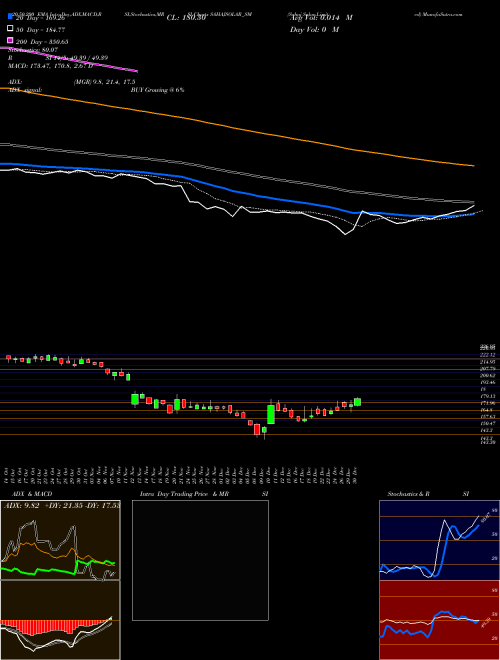Screen dimensions: 500x660
Task: Click the orange 200 day moving average line
Action: tap(236, 128)
